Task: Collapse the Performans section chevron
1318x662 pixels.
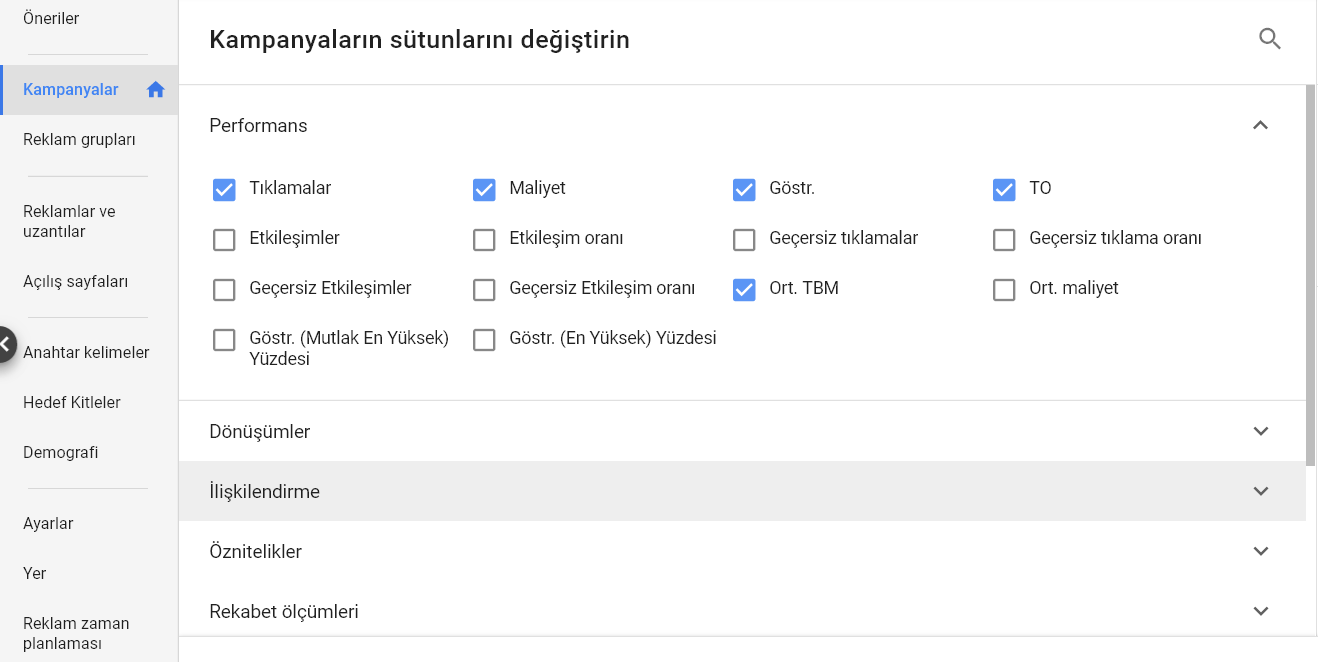Action: click(x=1260, y=125)
